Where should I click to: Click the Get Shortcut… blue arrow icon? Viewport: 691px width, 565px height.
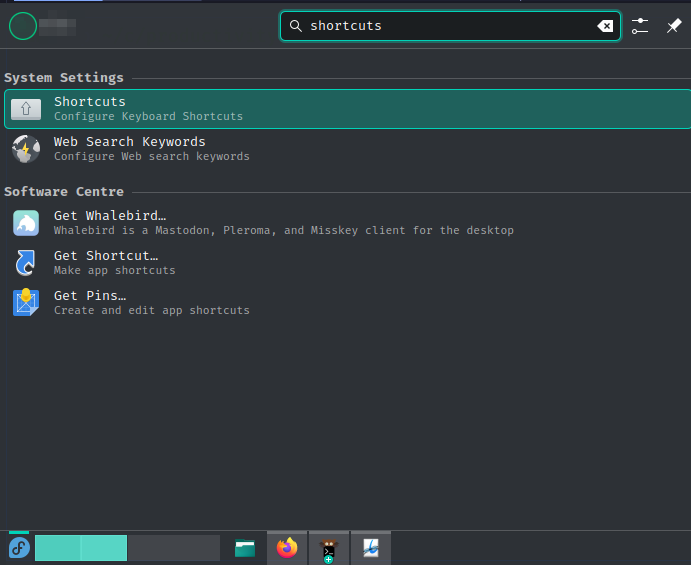[x=26, y=262]
